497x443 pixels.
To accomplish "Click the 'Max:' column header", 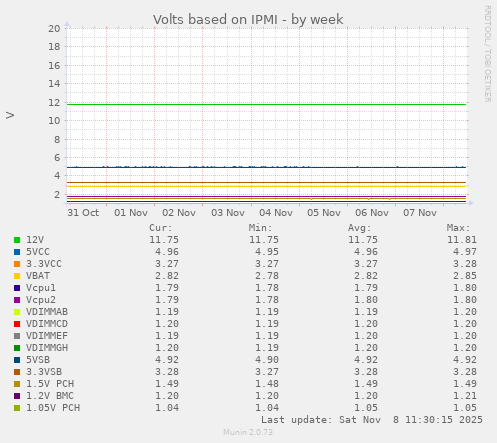I will pyautogui.click(x=459, y=228).
